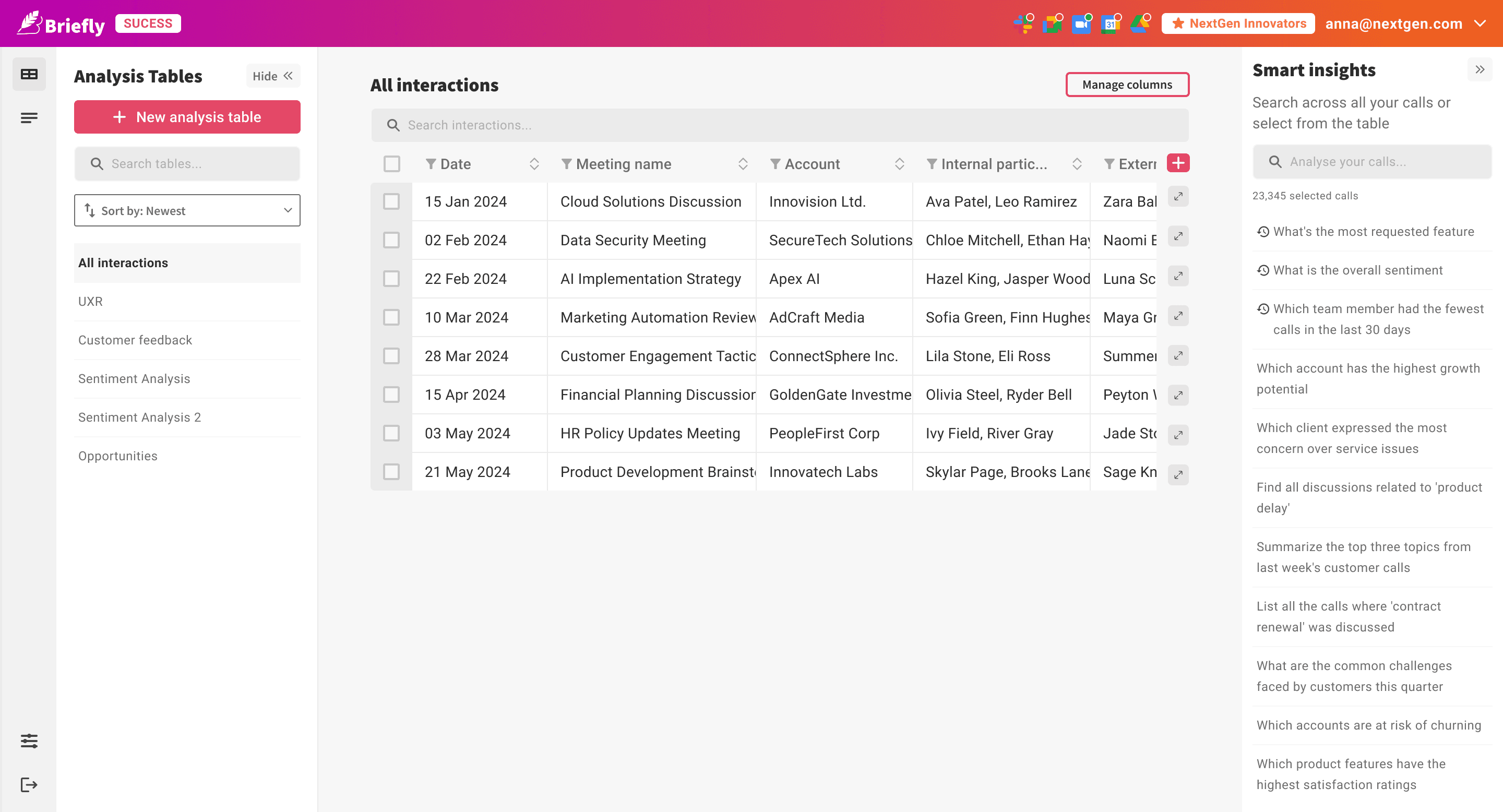Open the Slack integration icon
Viewport: 1503px width, 812px height.
[x=1023, y=24]
